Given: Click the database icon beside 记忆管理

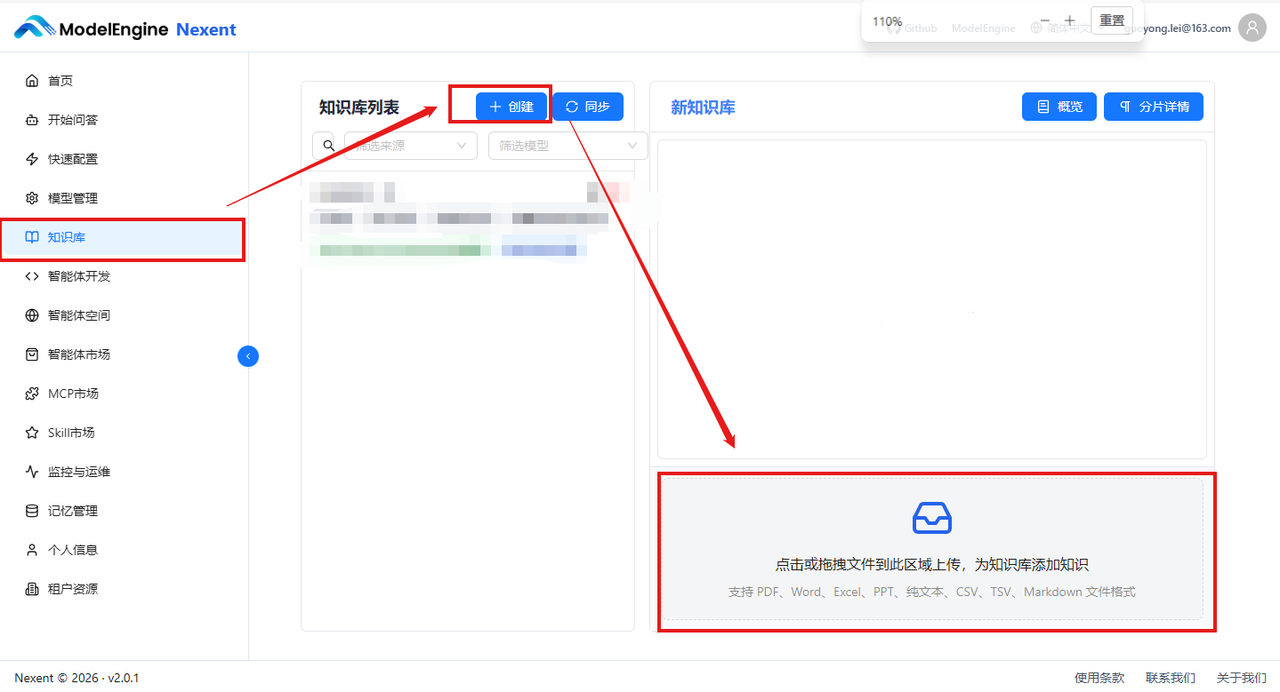Looking at the screenshot, I should point(32,510).
